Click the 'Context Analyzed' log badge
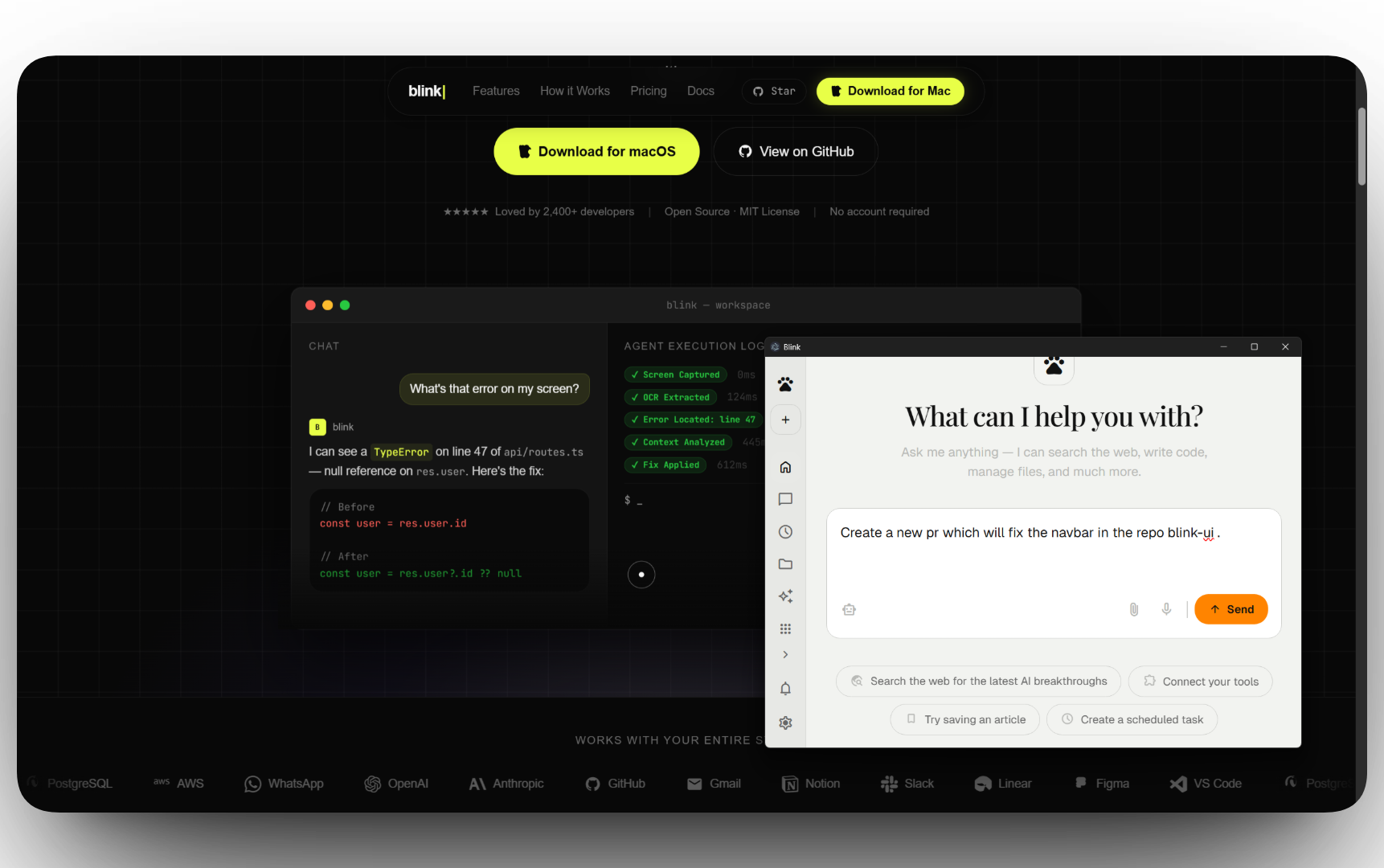 [x=678, y=442]
